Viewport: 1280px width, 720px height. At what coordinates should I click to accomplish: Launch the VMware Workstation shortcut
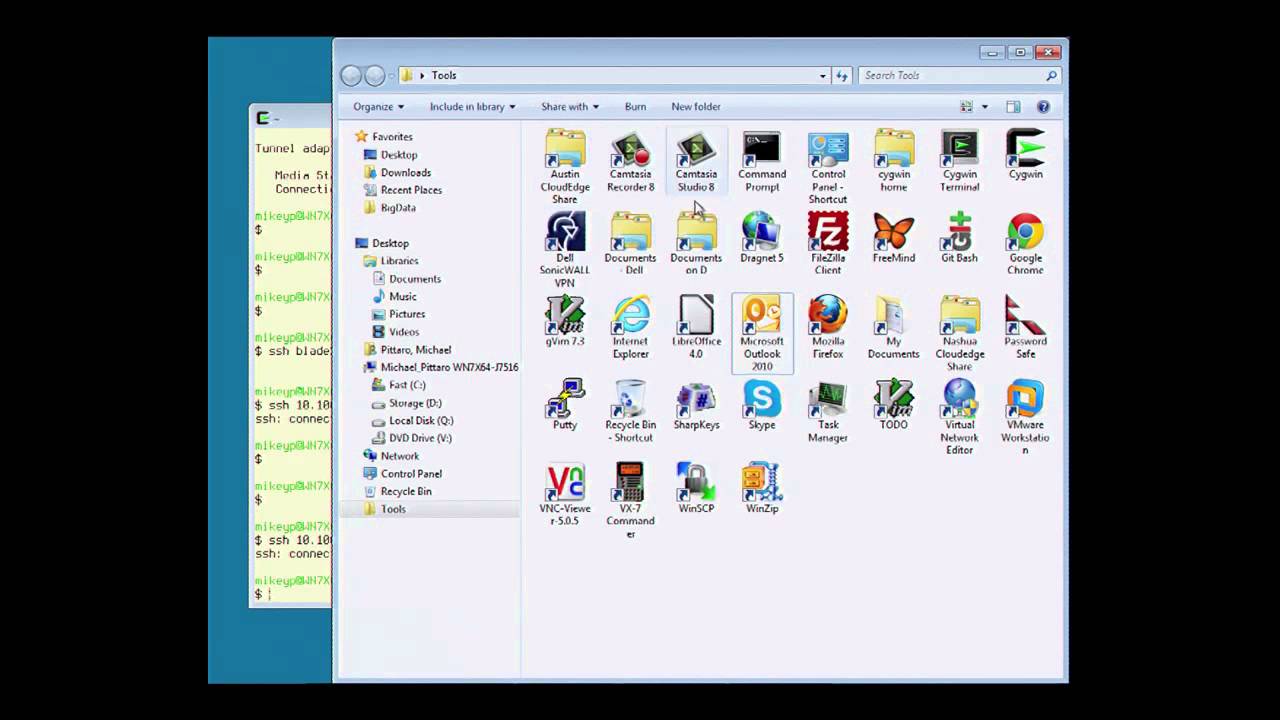coord(1025,417)
